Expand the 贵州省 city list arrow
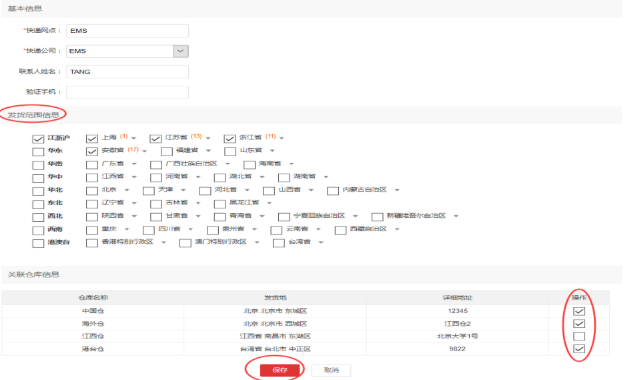This screenshot has width=630, height=380. coord(254,229)
